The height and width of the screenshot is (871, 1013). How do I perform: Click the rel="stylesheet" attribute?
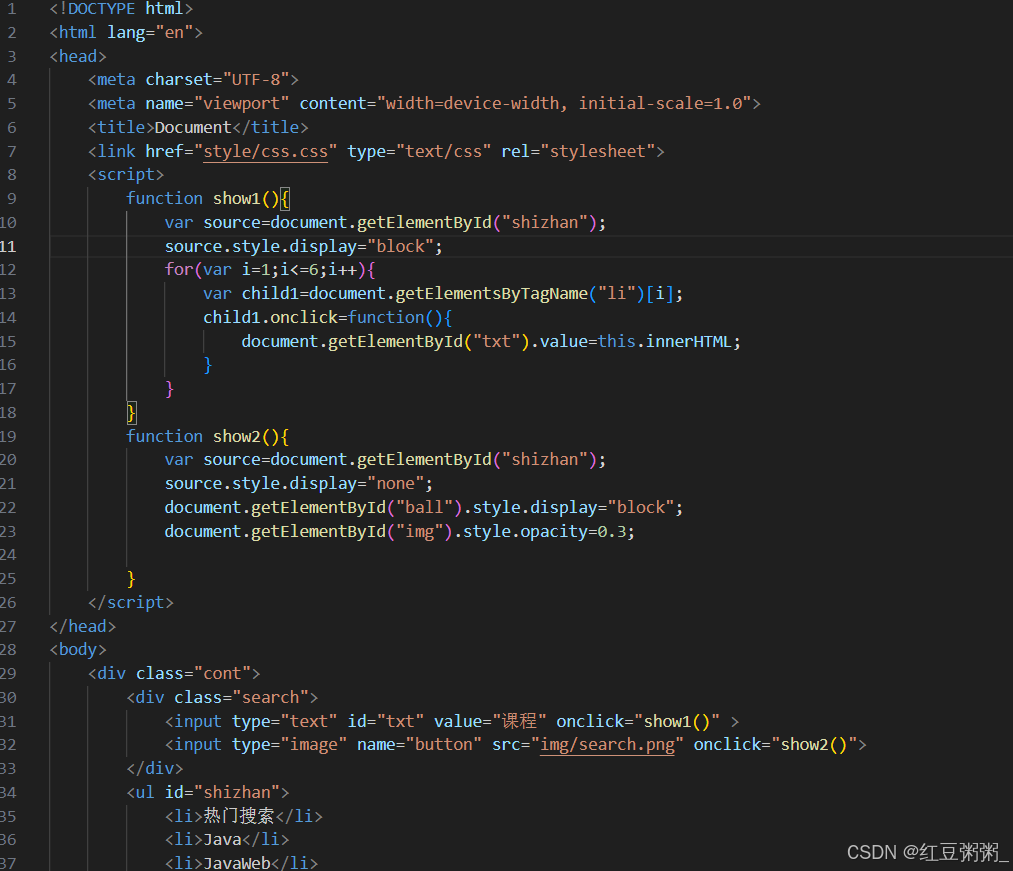(x=578, y=151)
